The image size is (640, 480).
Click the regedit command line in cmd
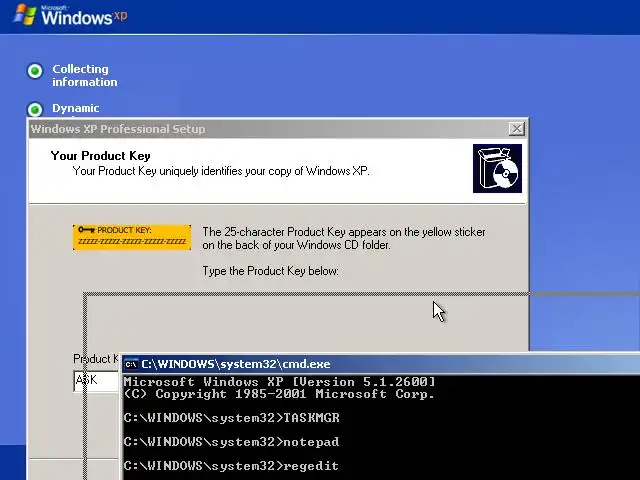[x=231, y=466]
